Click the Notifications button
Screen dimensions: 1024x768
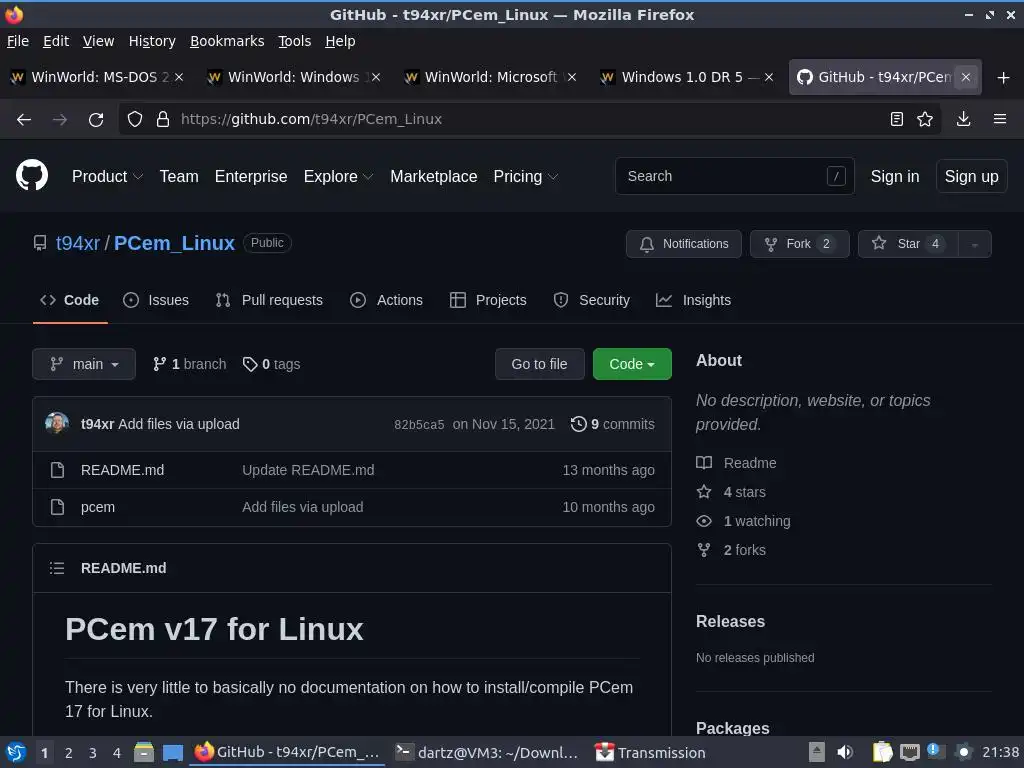coord(684,244)
